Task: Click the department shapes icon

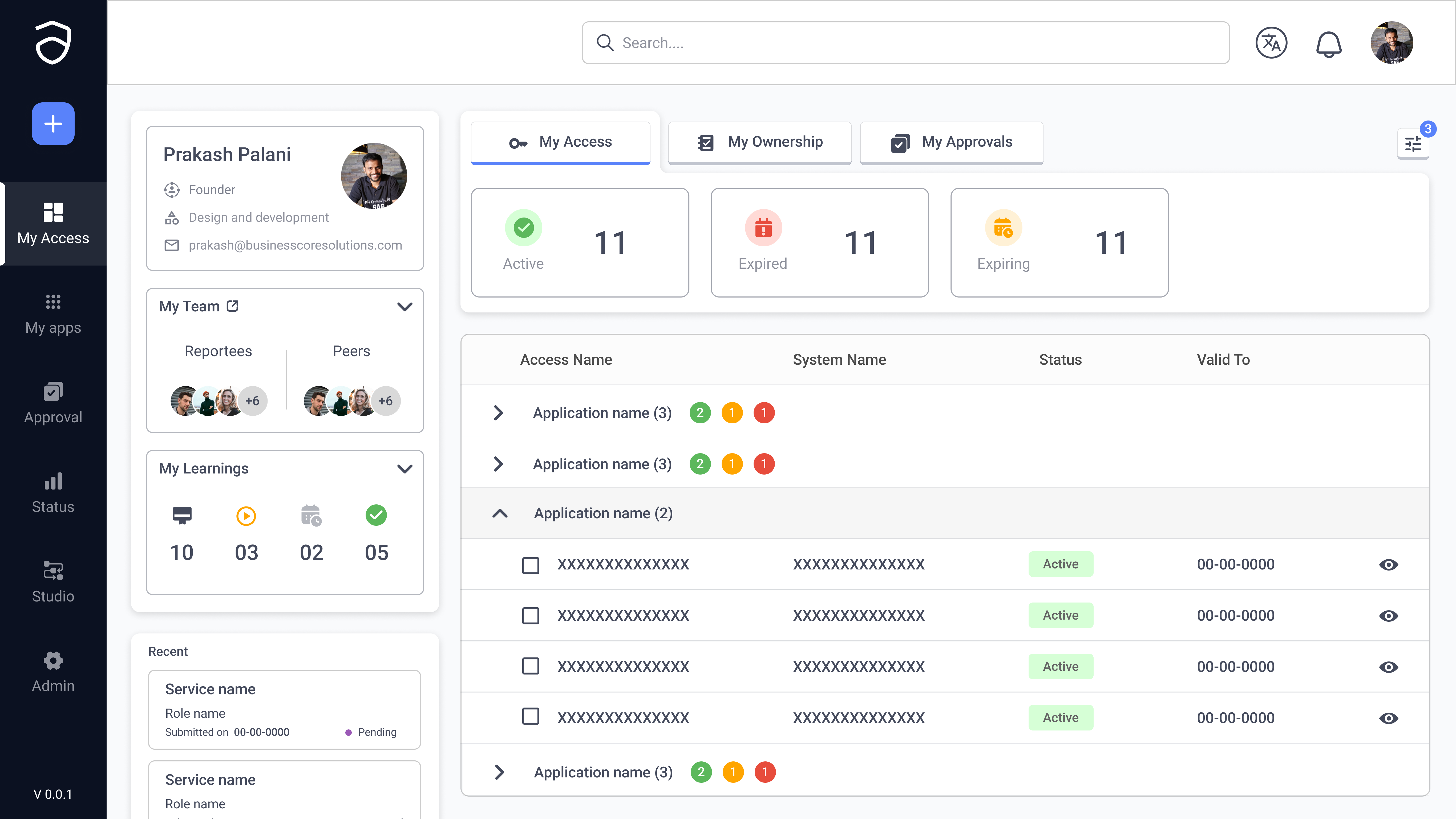Action: coord(171,217)
